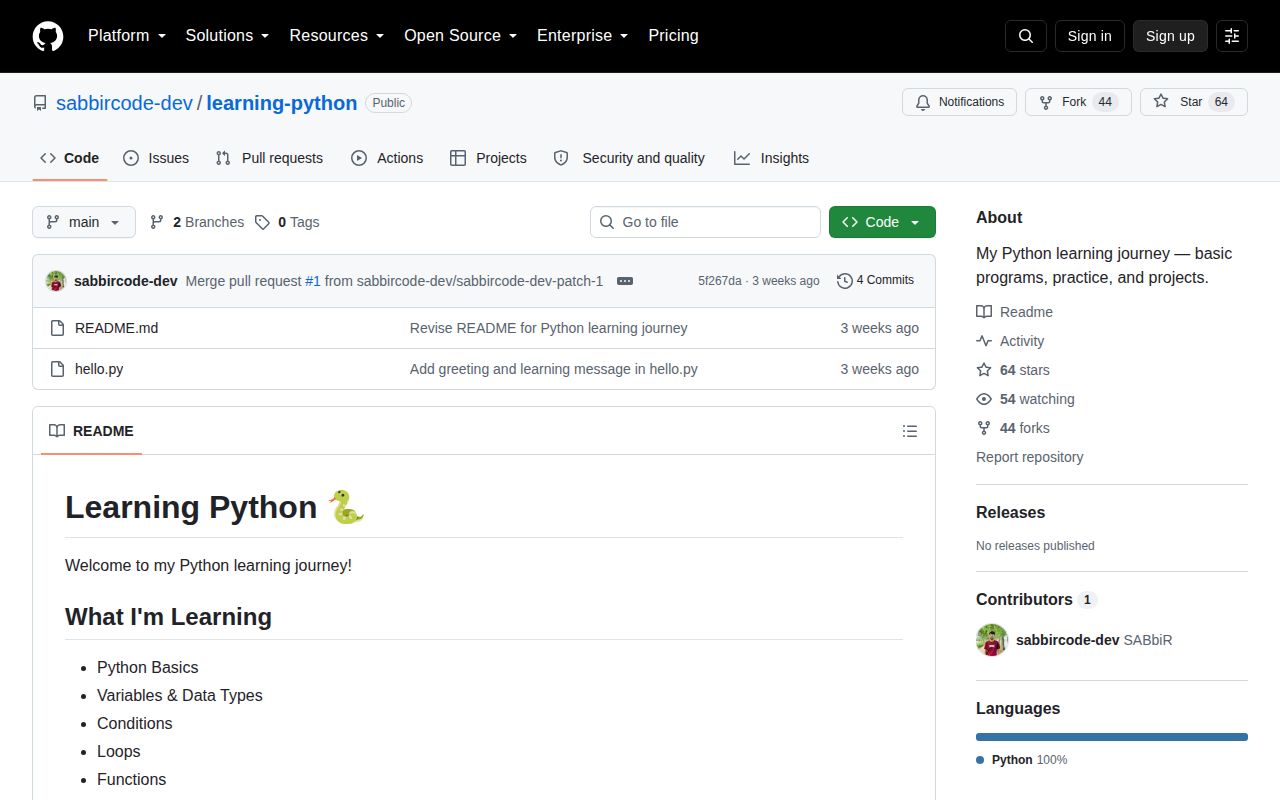Switch to the Issues tab

click(x=156, y=158)
